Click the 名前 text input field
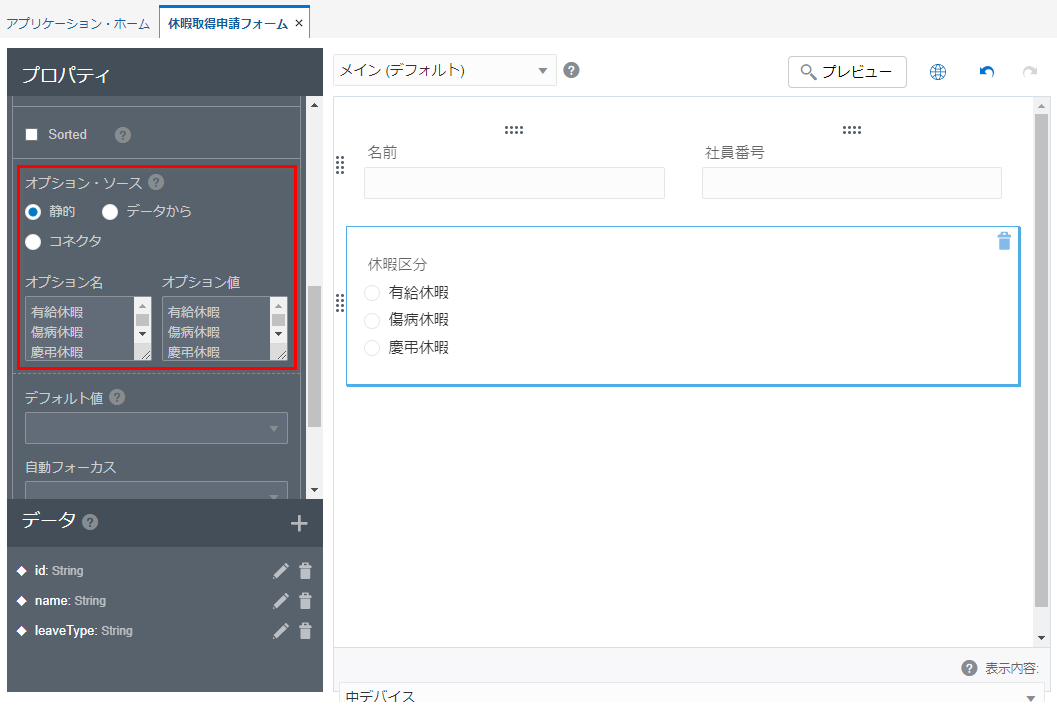This screenshot has height=709, width=1057. pos(514,183)
